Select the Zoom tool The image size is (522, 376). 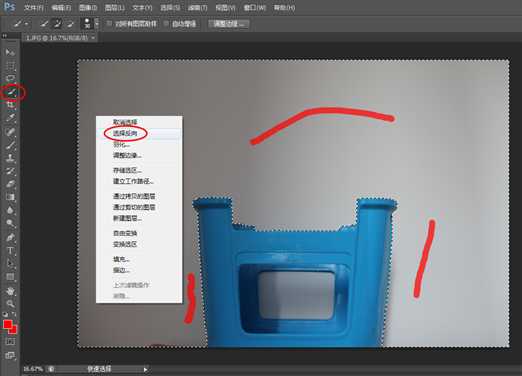10,304
